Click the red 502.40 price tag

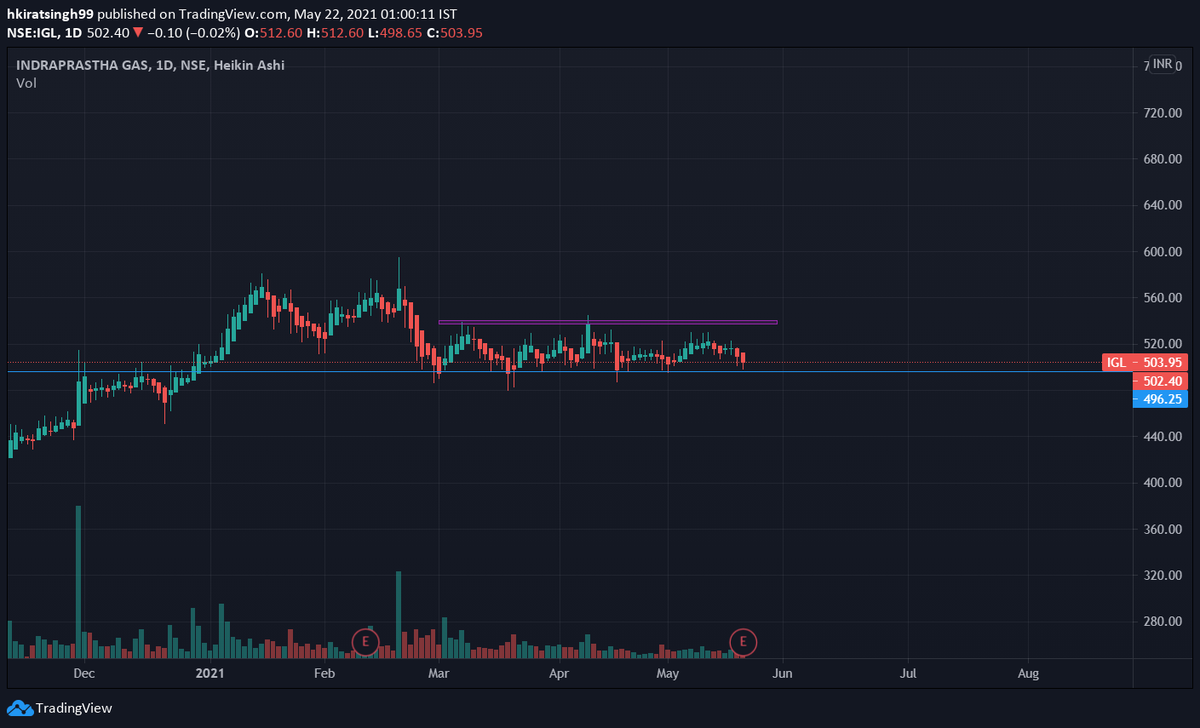(1162, 381)
